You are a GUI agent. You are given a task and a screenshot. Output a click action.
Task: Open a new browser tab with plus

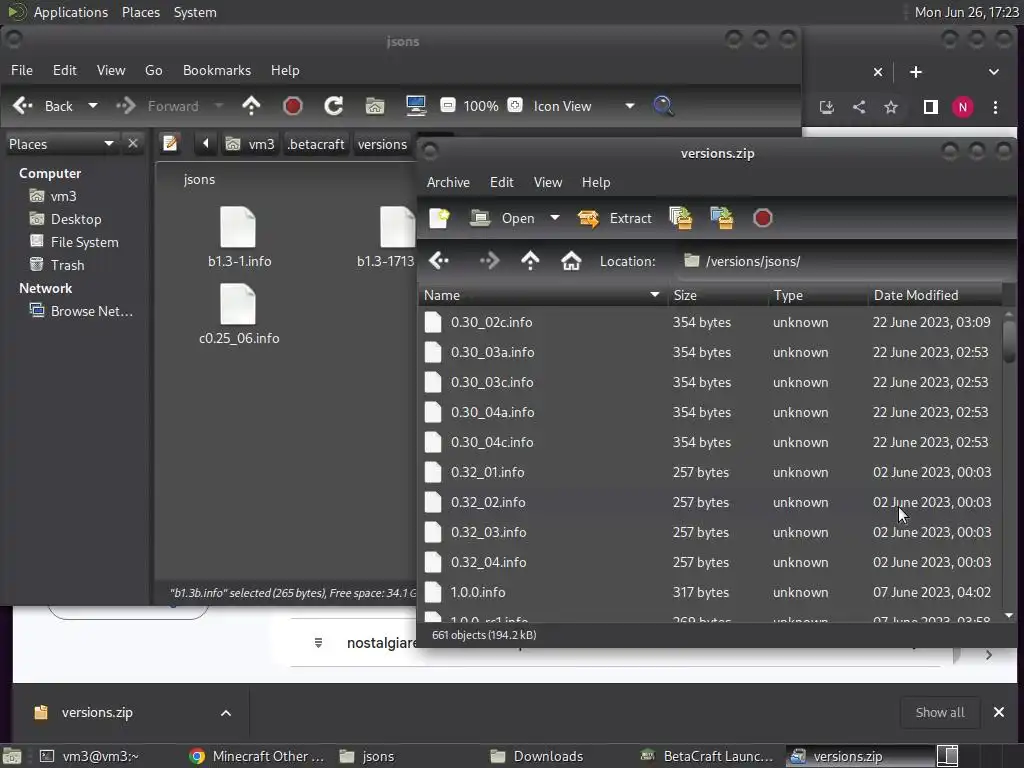(916, 72)
